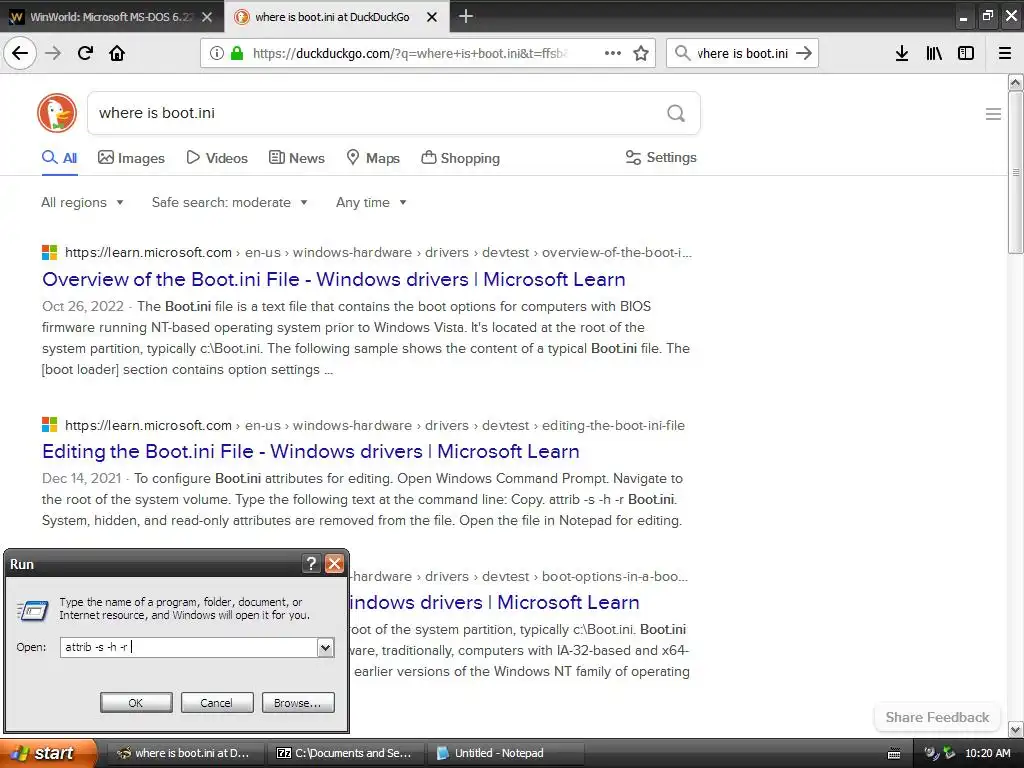The width and height of the screenshot is (1024, 768).
Task: Expand the All regions dropdown
Action: click(x=82, y=202)
